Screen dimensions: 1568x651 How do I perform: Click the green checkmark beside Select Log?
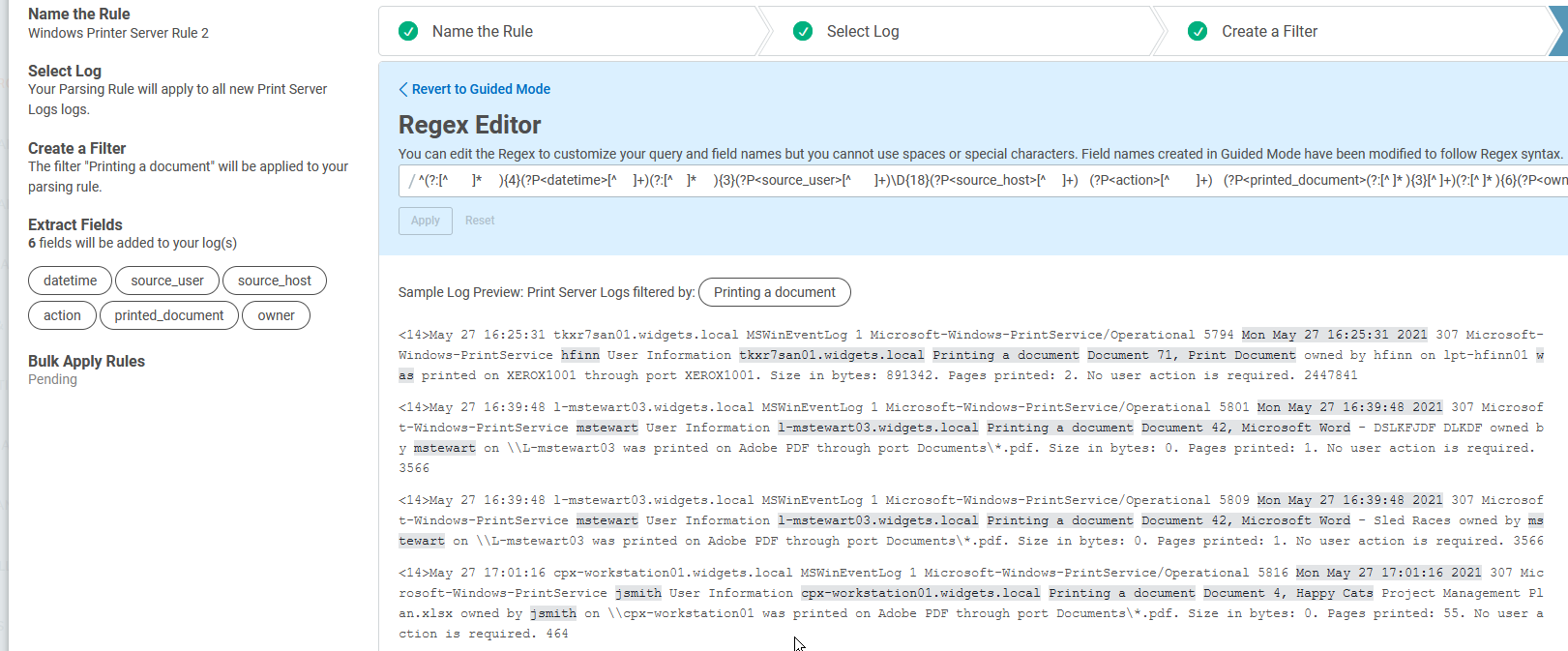tap(803, 31)
